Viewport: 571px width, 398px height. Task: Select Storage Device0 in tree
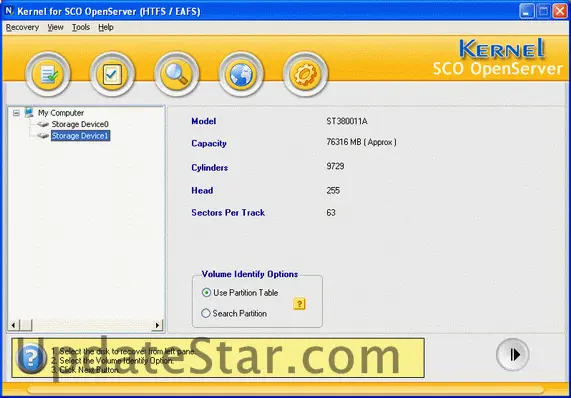[x=80, y=125]
